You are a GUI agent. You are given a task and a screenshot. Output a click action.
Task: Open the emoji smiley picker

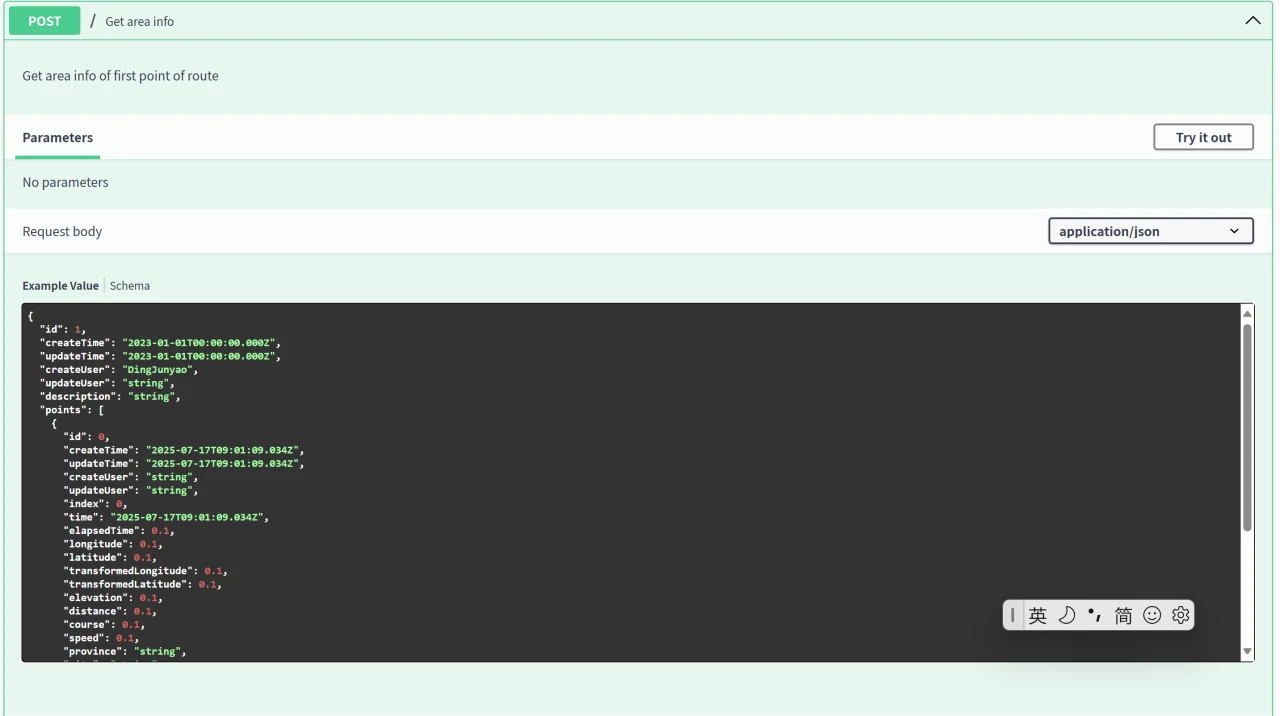(x=1152, y=616)
